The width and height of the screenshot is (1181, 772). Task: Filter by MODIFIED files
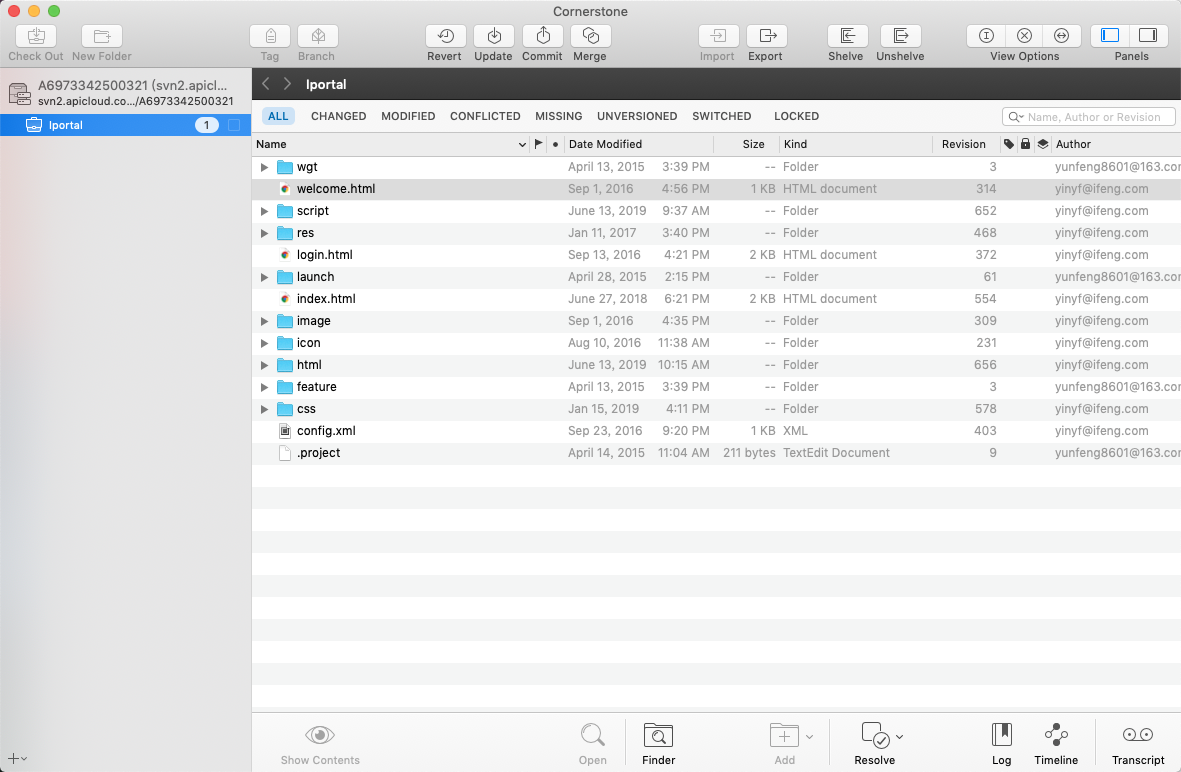click(408, 116)
